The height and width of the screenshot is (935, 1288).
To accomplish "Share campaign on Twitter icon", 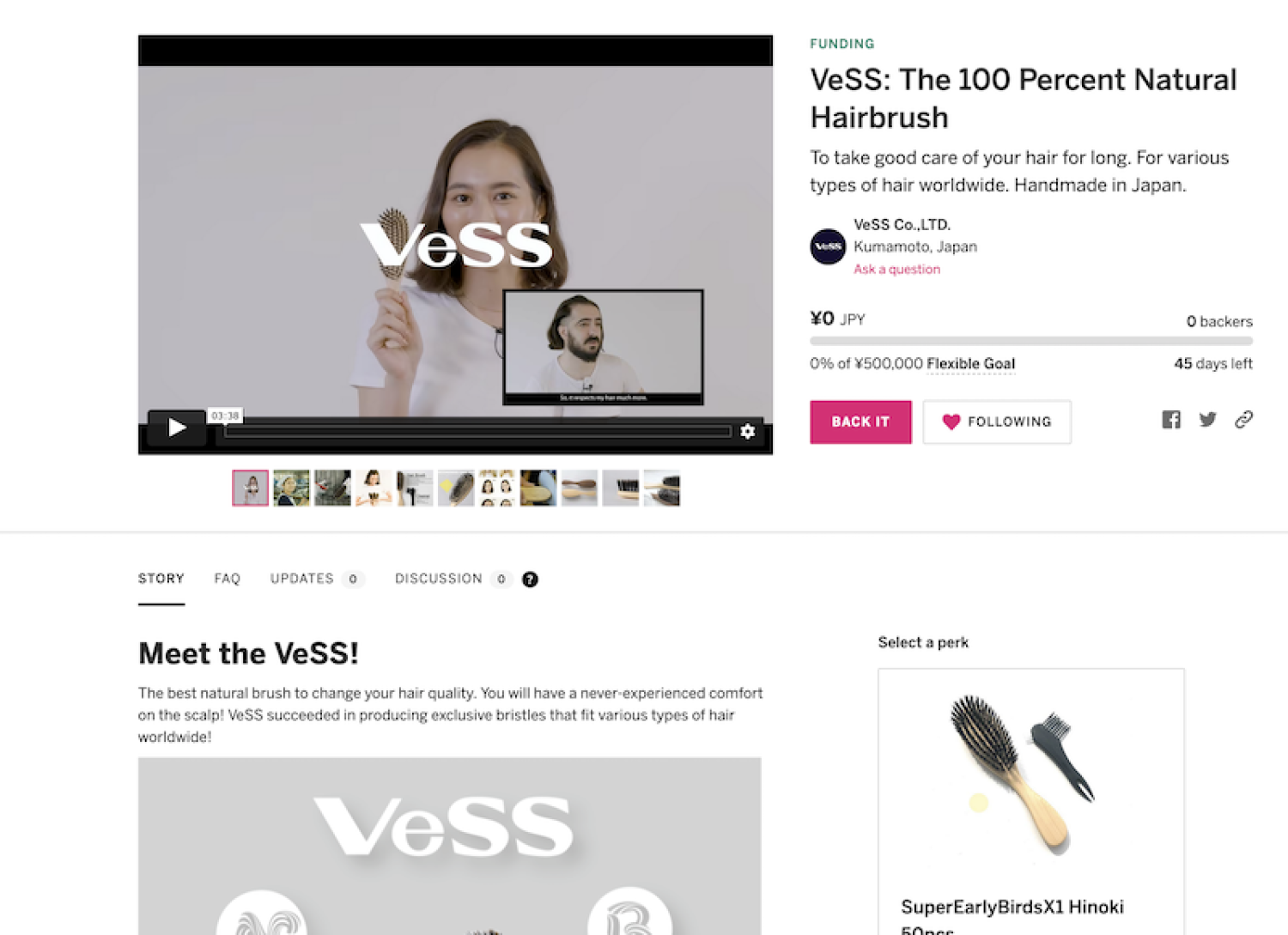I will [x=1208, y=420].
